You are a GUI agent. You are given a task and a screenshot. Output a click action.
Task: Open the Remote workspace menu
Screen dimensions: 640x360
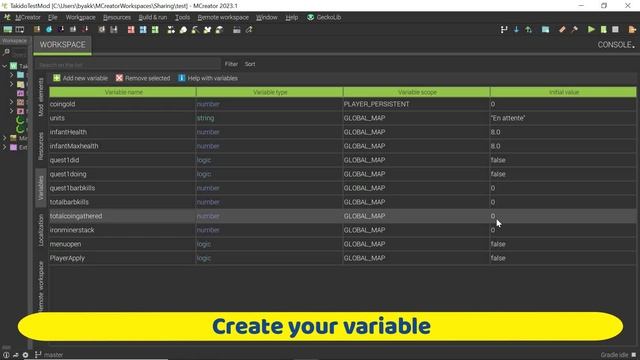(x=223, y=17)
